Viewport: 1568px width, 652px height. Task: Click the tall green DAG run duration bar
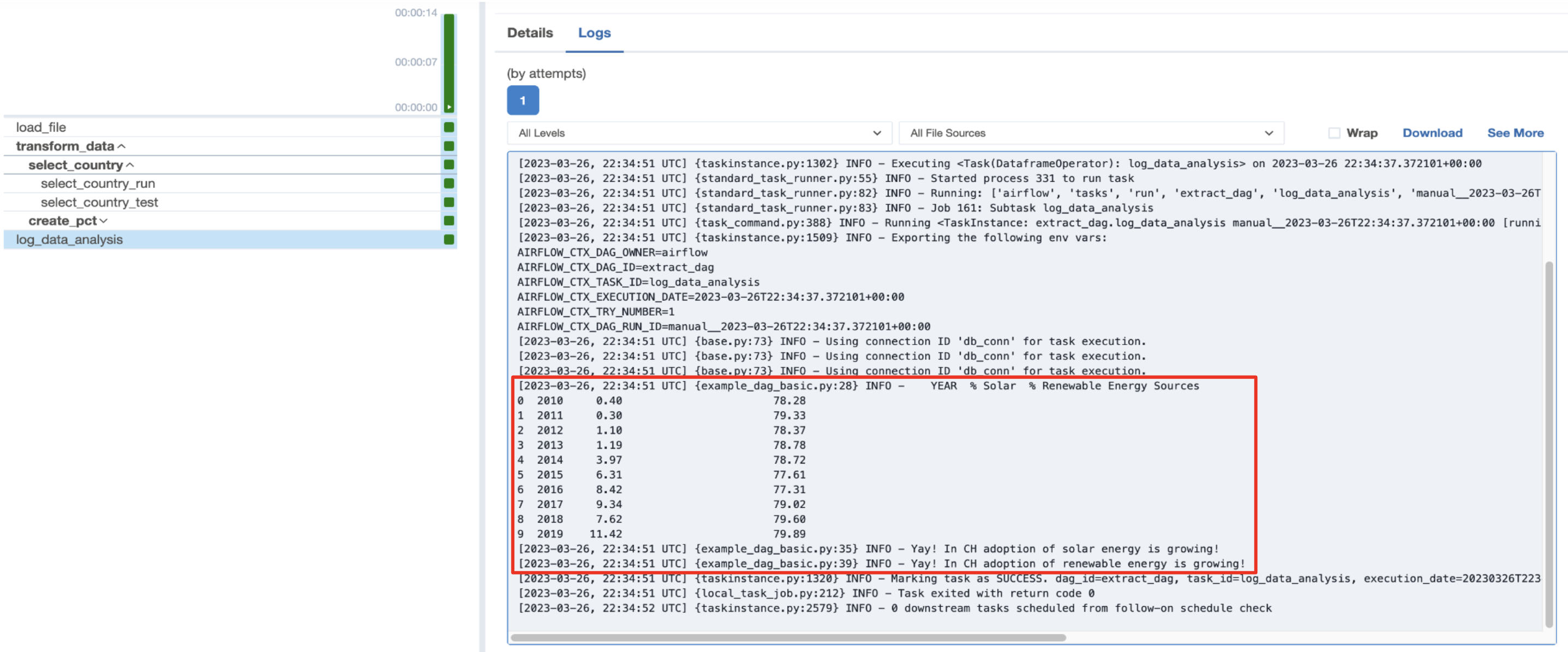tap(449, 58)
